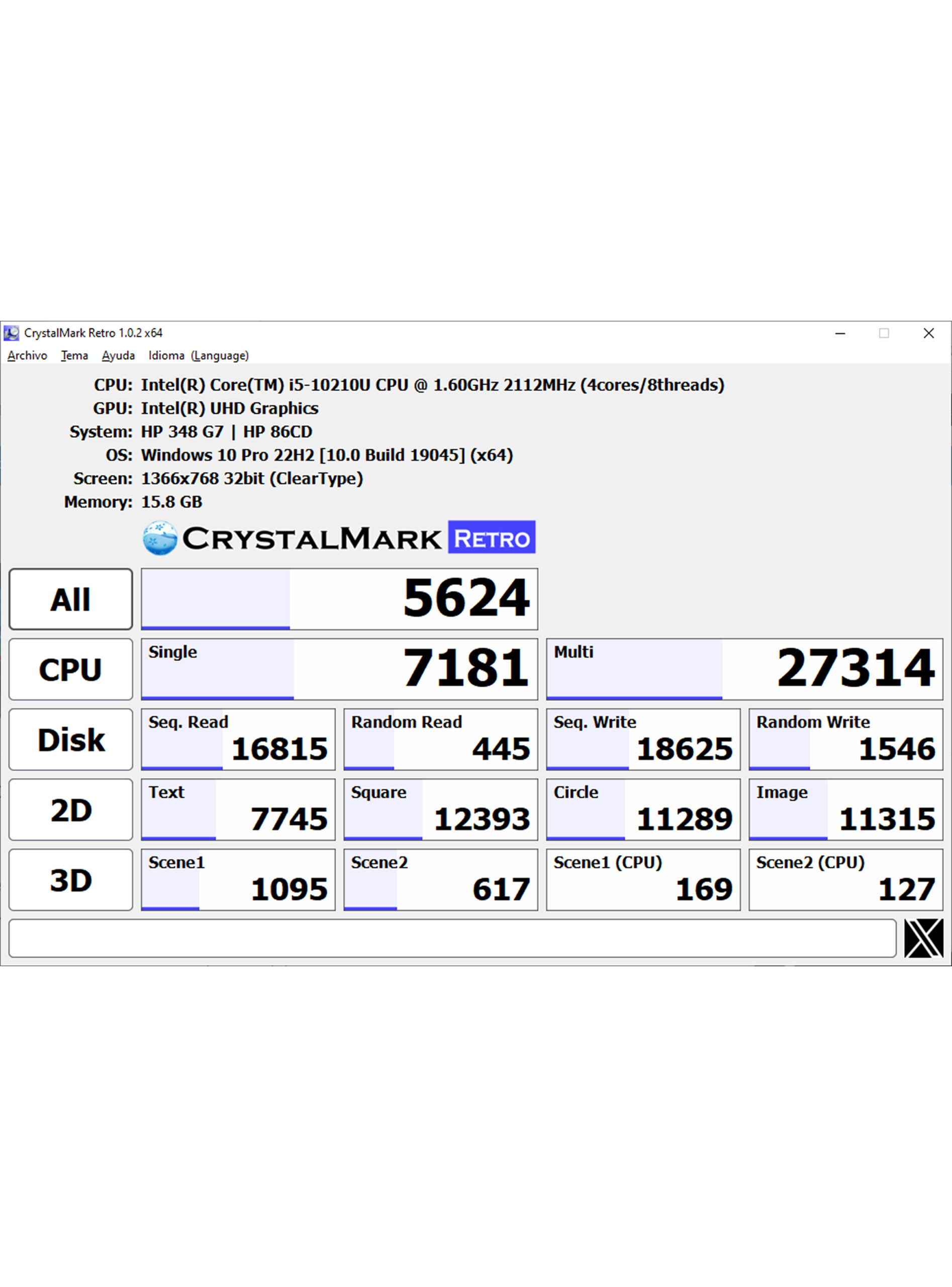Click the Scene1 (CPU) score 169
952x1287 pixels.
(x=643, y=880)
